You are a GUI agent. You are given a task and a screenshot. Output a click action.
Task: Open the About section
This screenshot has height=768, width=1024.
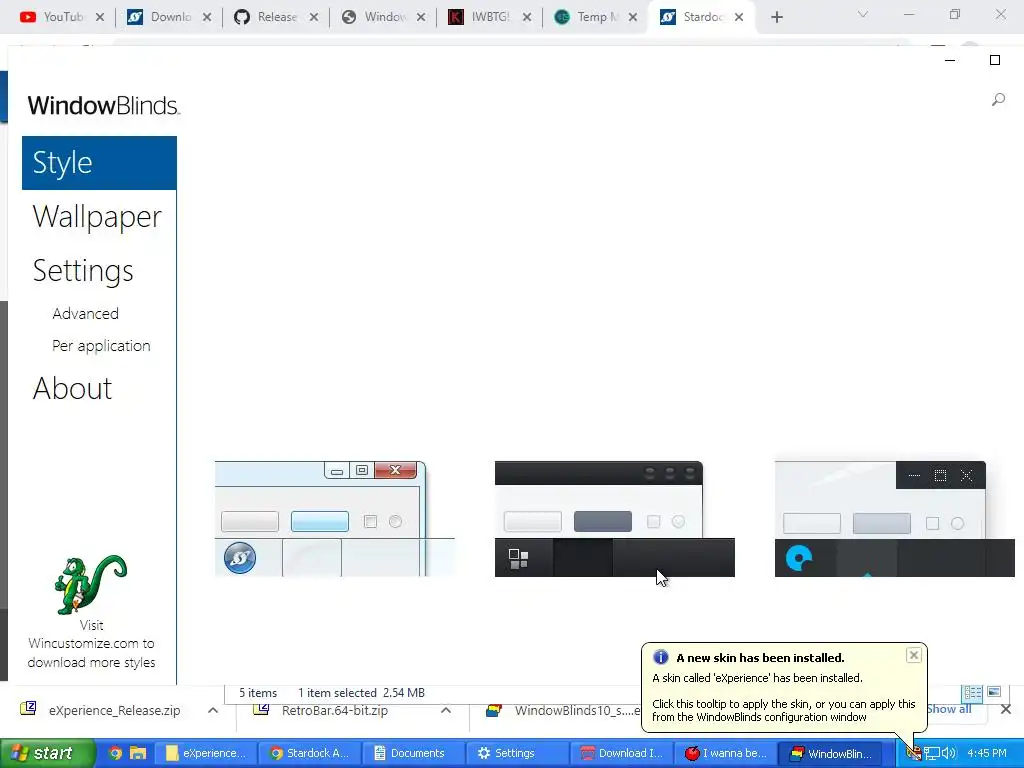[x=72, y=389]
